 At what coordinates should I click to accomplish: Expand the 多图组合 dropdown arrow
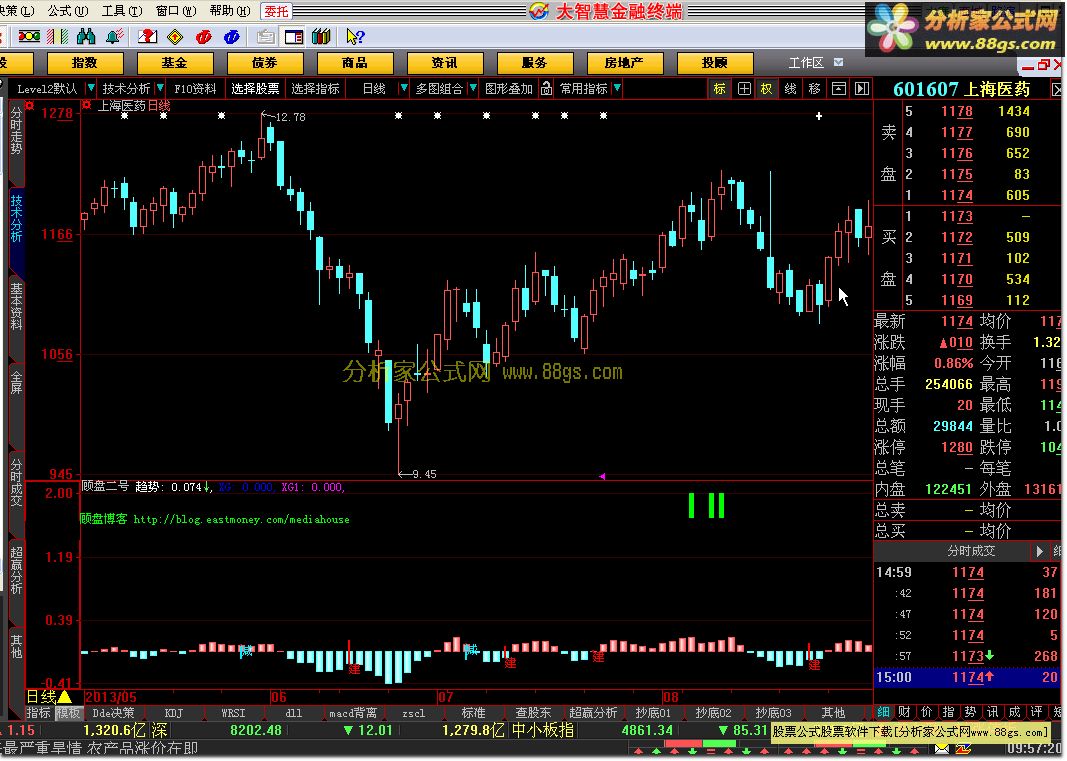point(473,88)
